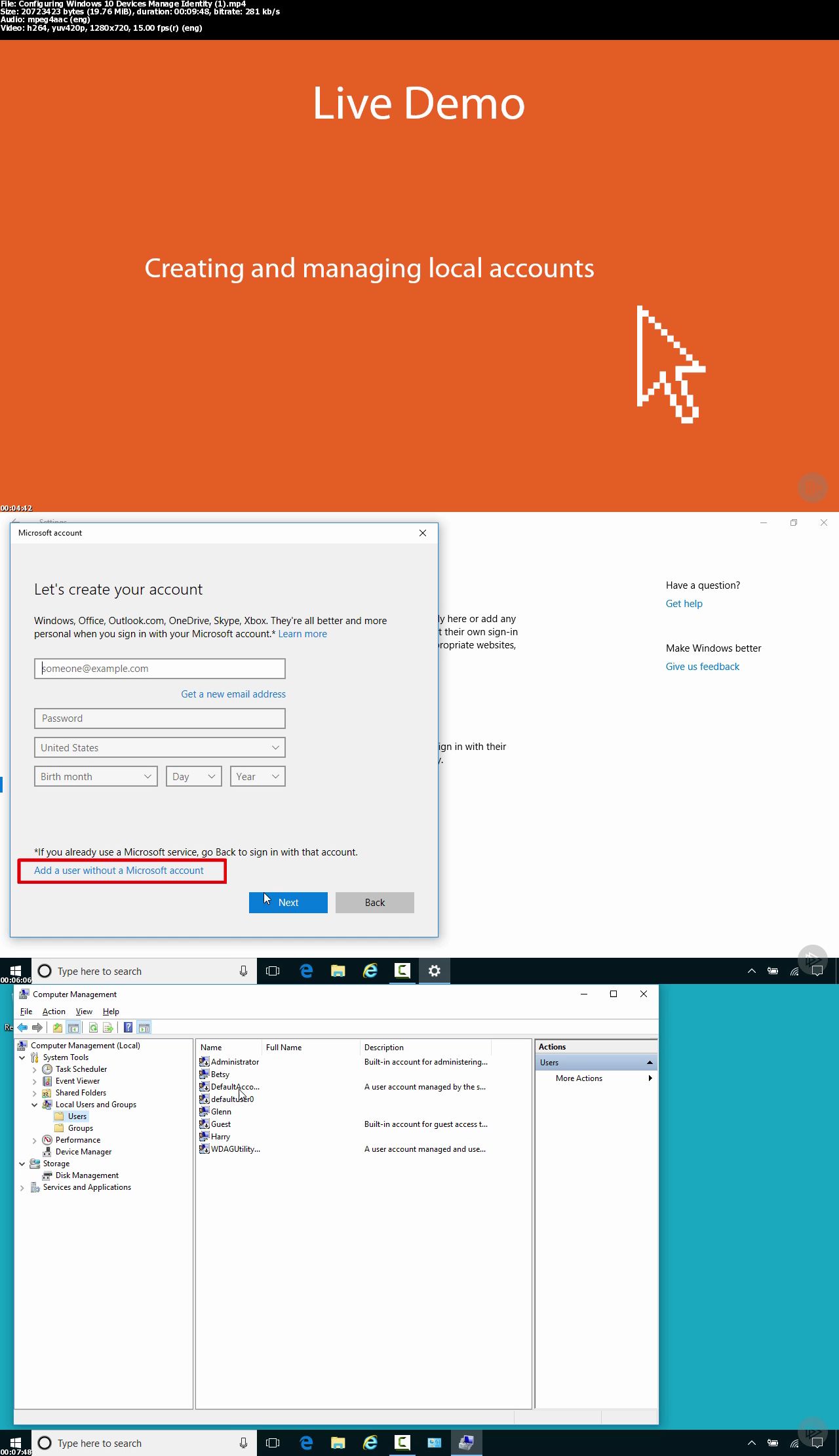Select the DefaultAcco... account row
839x1456 pixels.
pos(235,1086)
